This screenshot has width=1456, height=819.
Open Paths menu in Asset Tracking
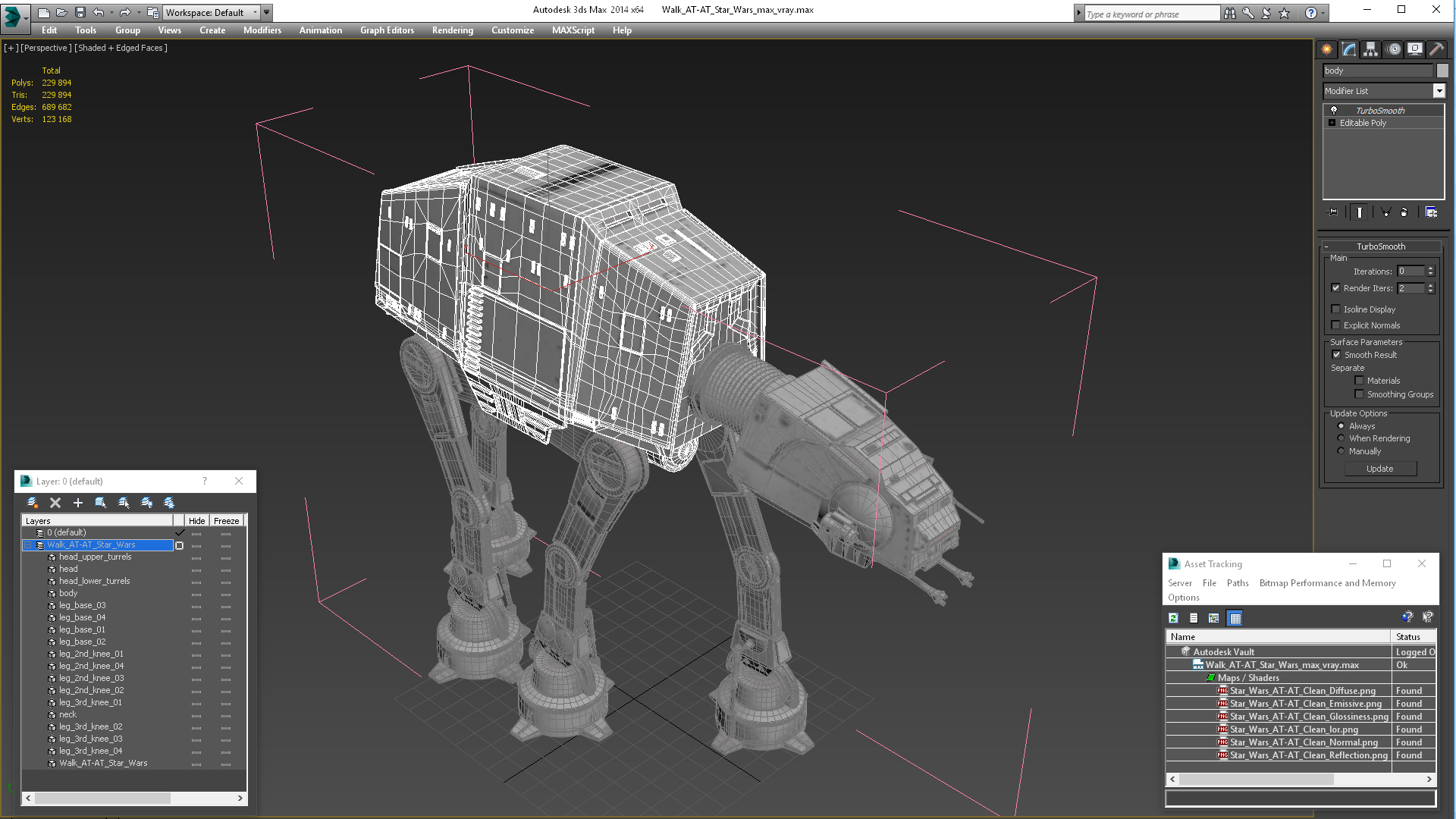1238,583
